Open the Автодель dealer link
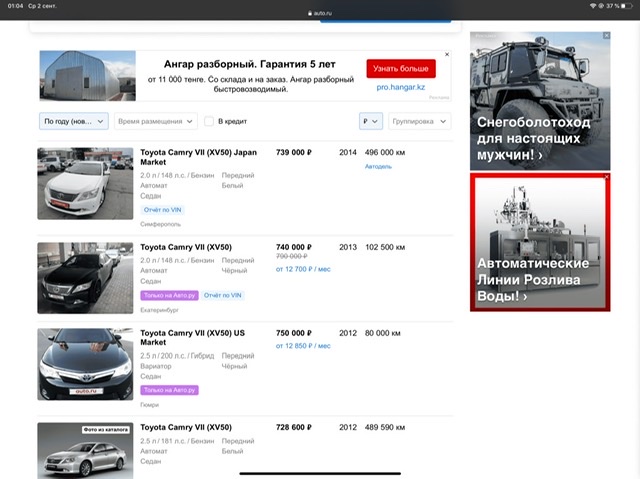 378,166
